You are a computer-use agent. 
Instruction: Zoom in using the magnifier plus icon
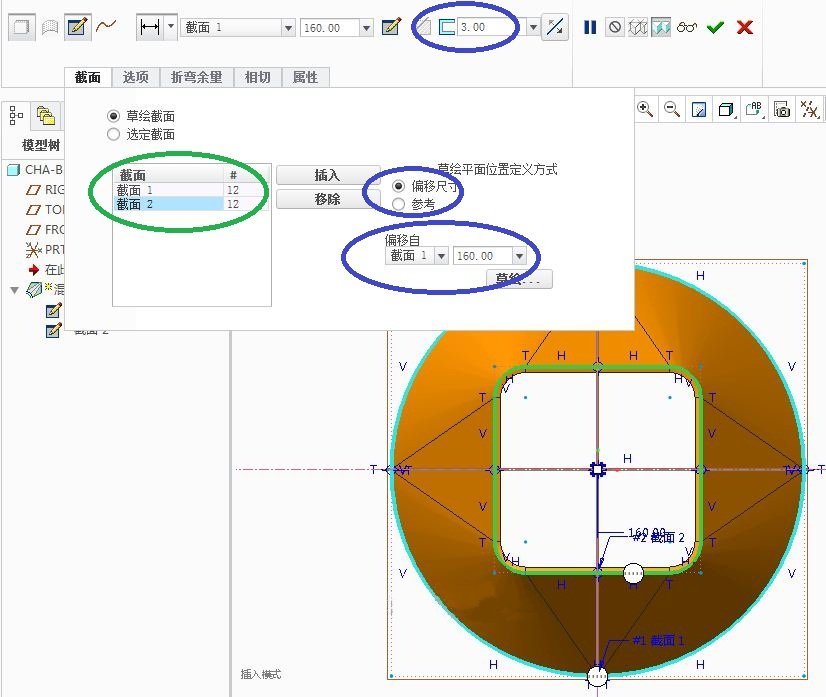click(645, 110)
